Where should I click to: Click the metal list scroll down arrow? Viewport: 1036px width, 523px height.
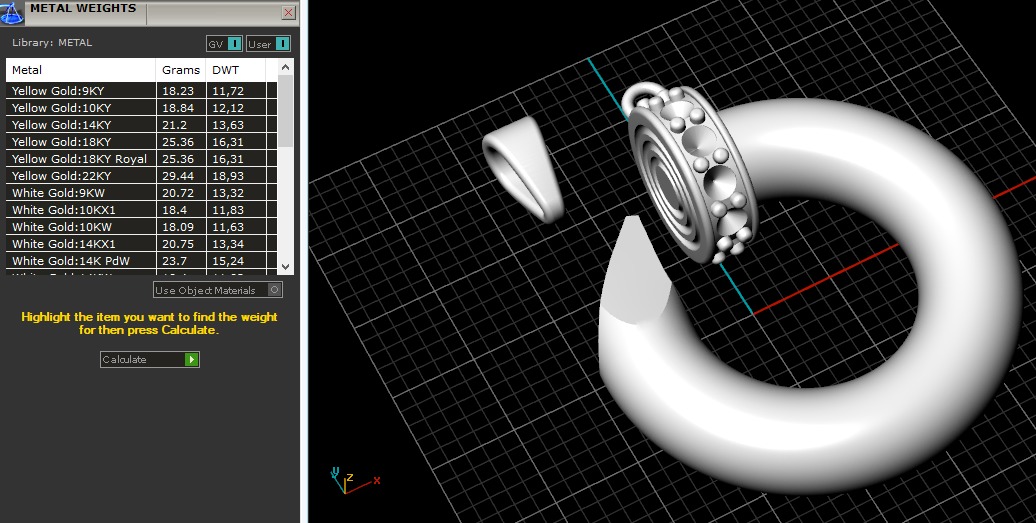(x=285, y=267)
